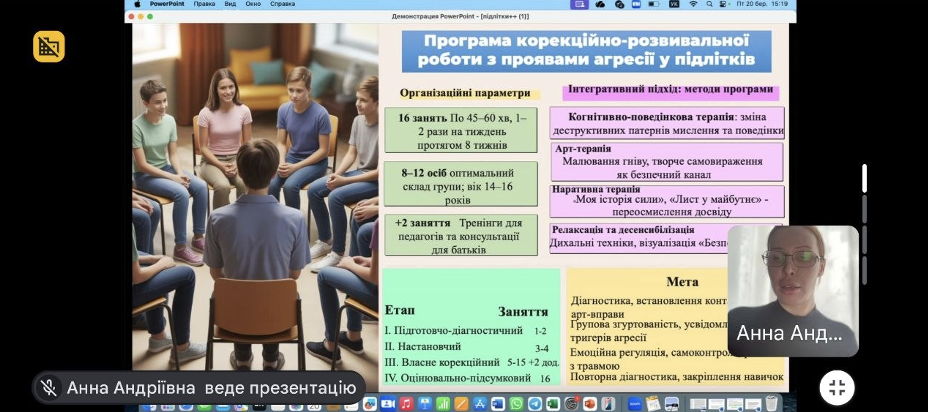Click the purple screen-sharing menu bar icon
The image size is (928, 412).
[580, 4]
